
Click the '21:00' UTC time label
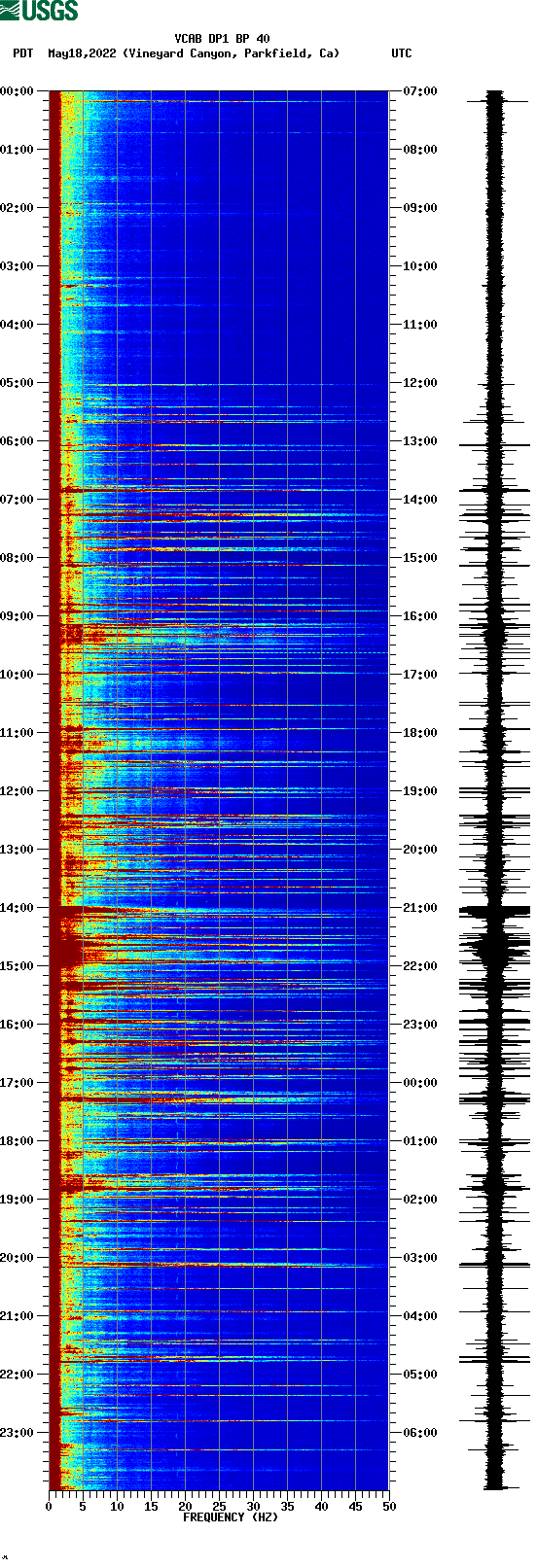click(x=420, y=908)
